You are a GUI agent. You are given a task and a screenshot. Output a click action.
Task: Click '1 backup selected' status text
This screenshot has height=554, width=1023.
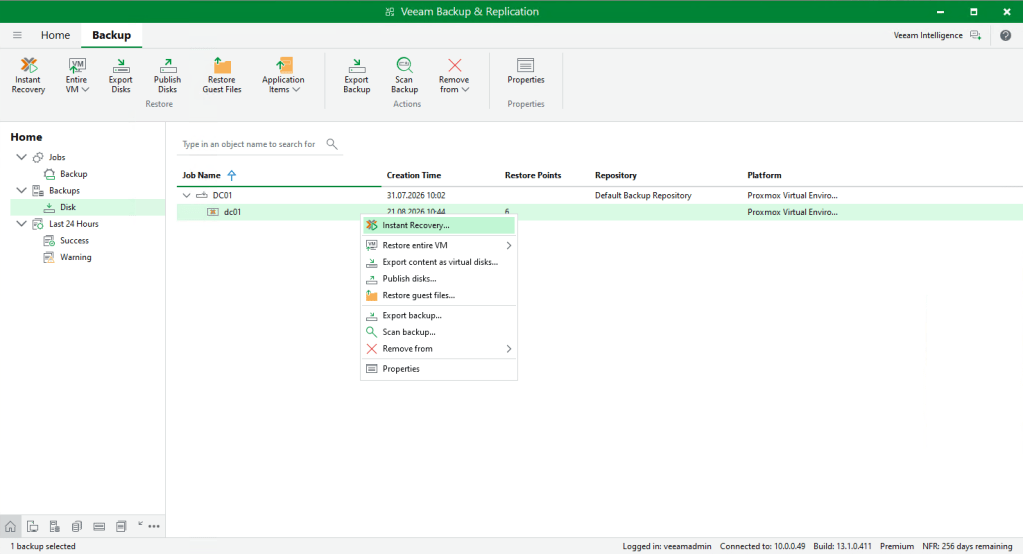[x=43, y=546]
